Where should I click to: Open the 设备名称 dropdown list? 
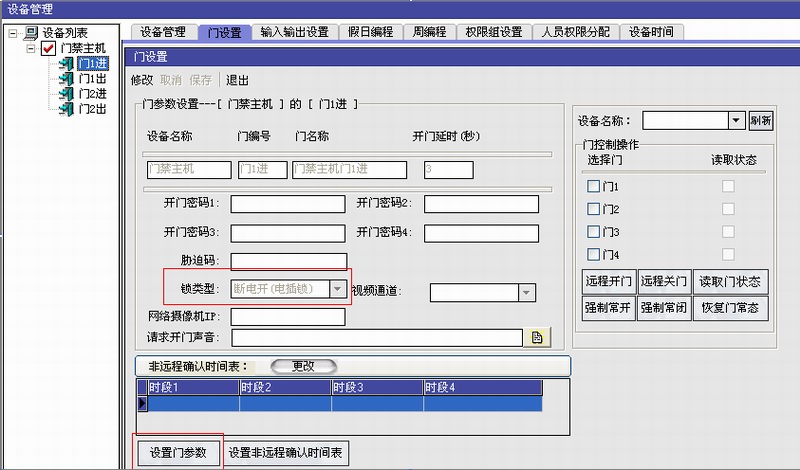tap(737, 121)
